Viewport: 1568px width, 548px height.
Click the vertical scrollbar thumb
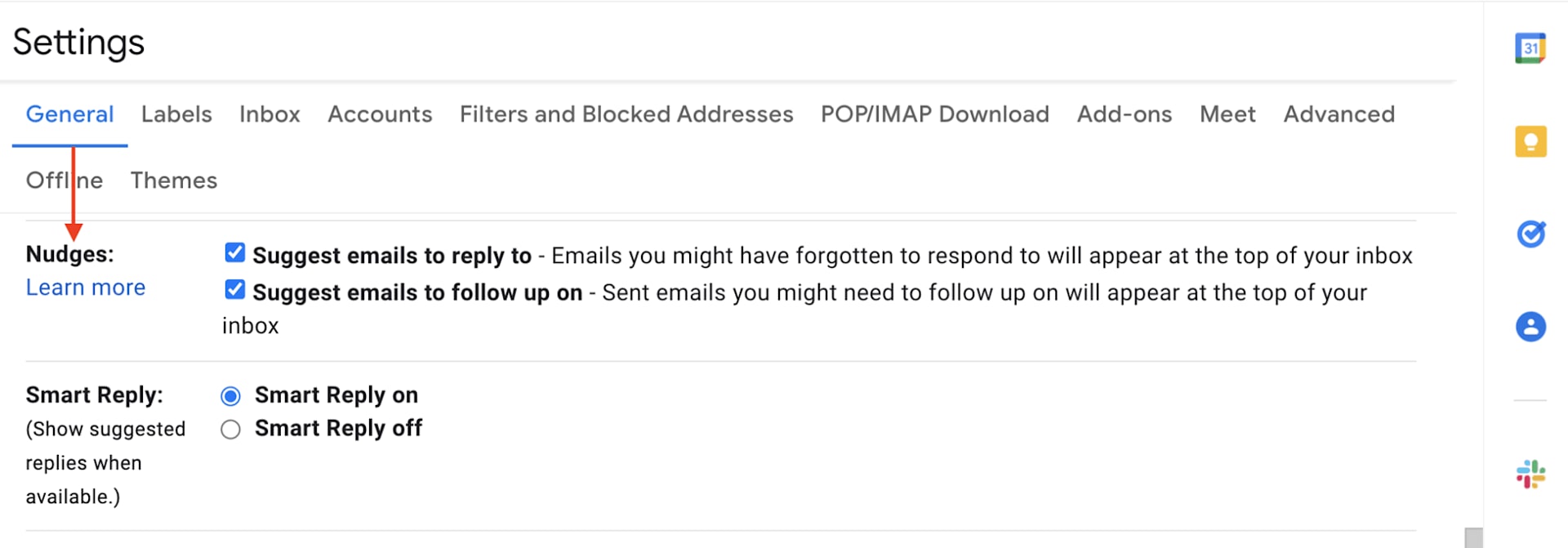[x=1473, y=537]
